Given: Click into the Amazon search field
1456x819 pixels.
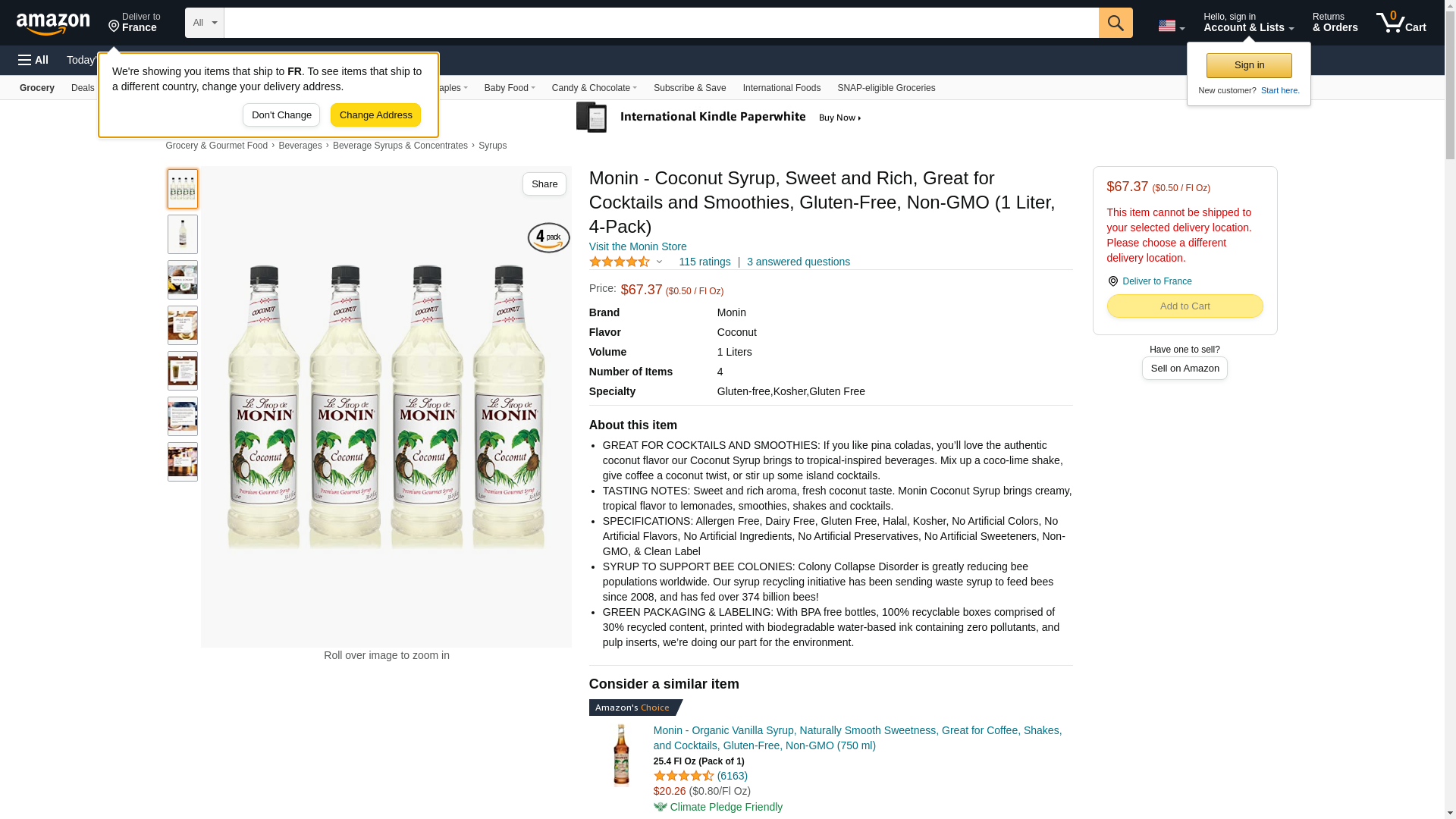Looking at the screenshot, I should [661, 23].
